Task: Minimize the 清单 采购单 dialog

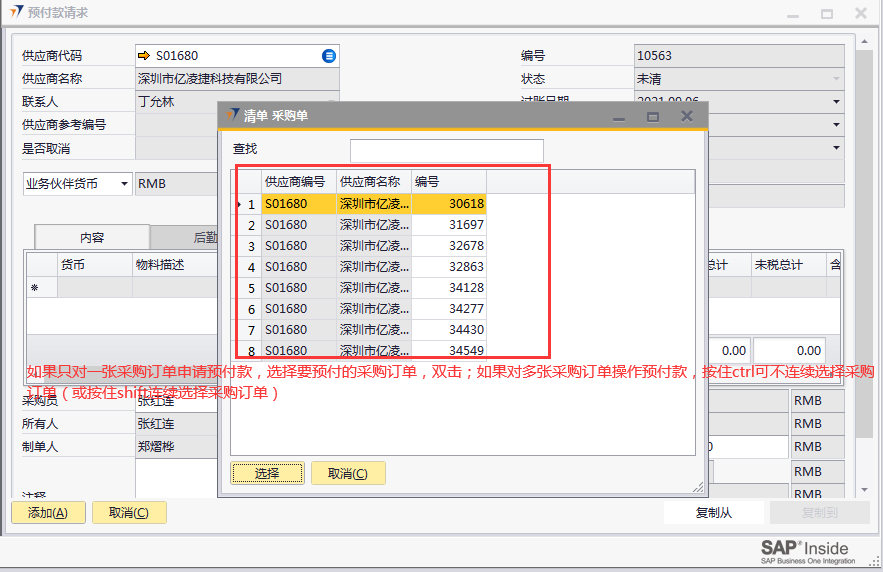Action: [x=620, y=116]
